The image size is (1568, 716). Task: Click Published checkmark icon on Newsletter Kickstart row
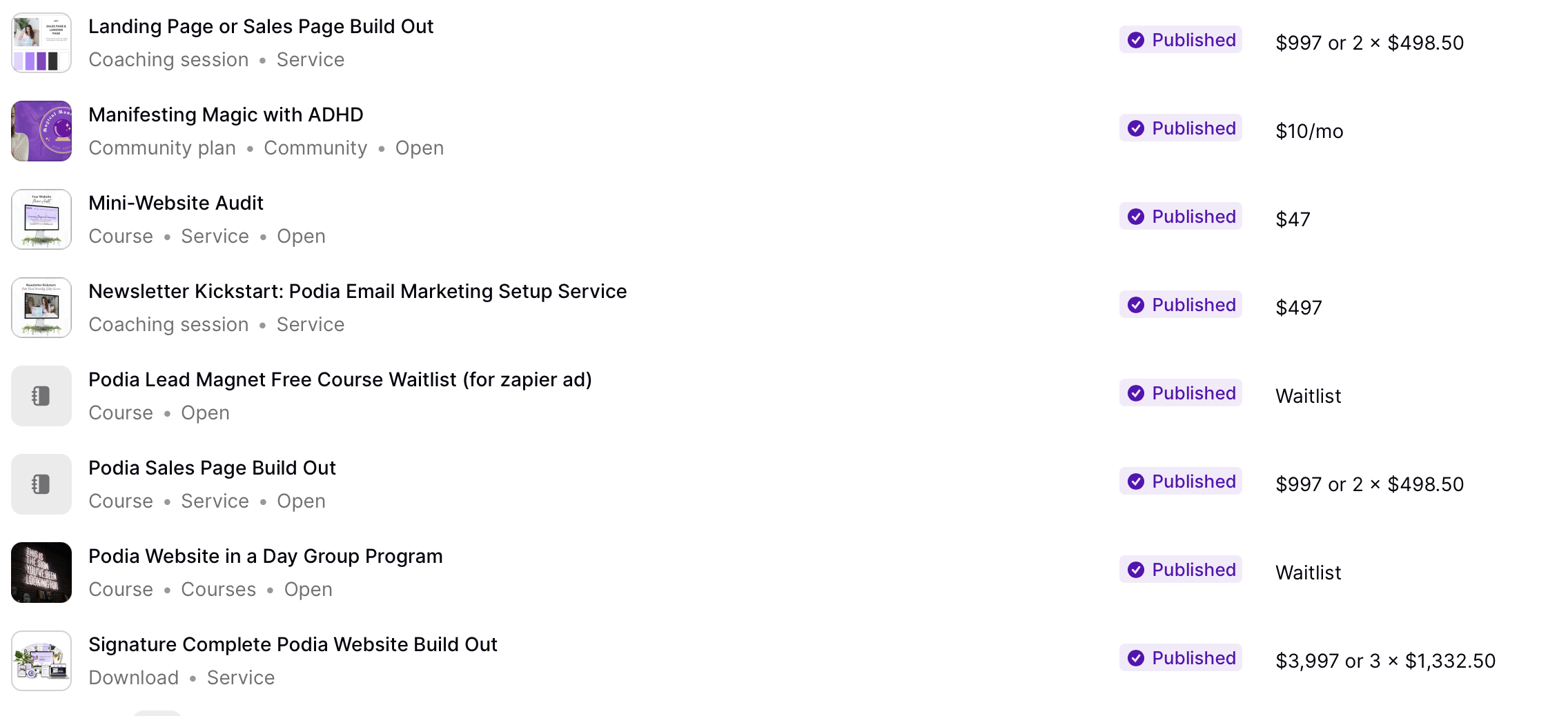coord(1136,305)
